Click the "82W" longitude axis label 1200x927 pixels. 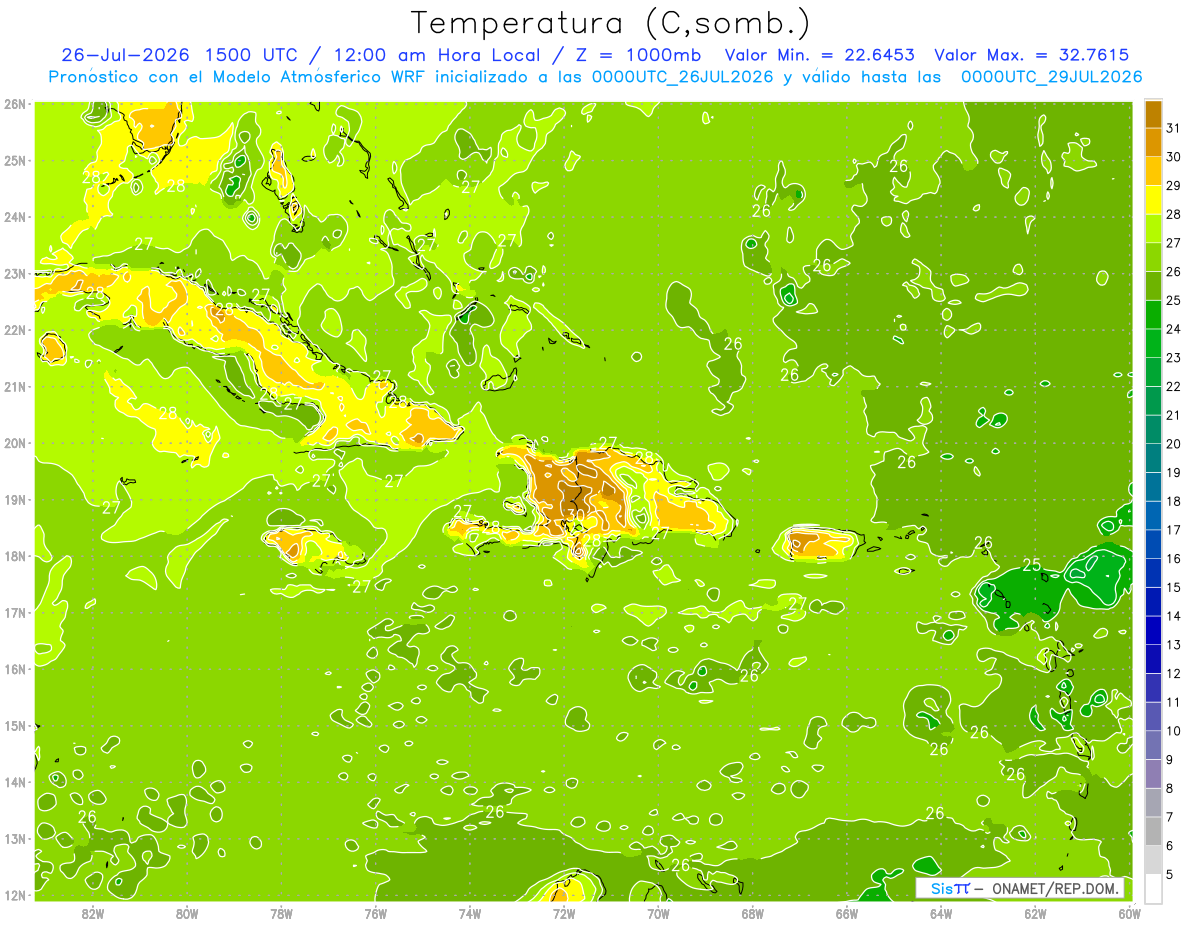coord(93,913)
